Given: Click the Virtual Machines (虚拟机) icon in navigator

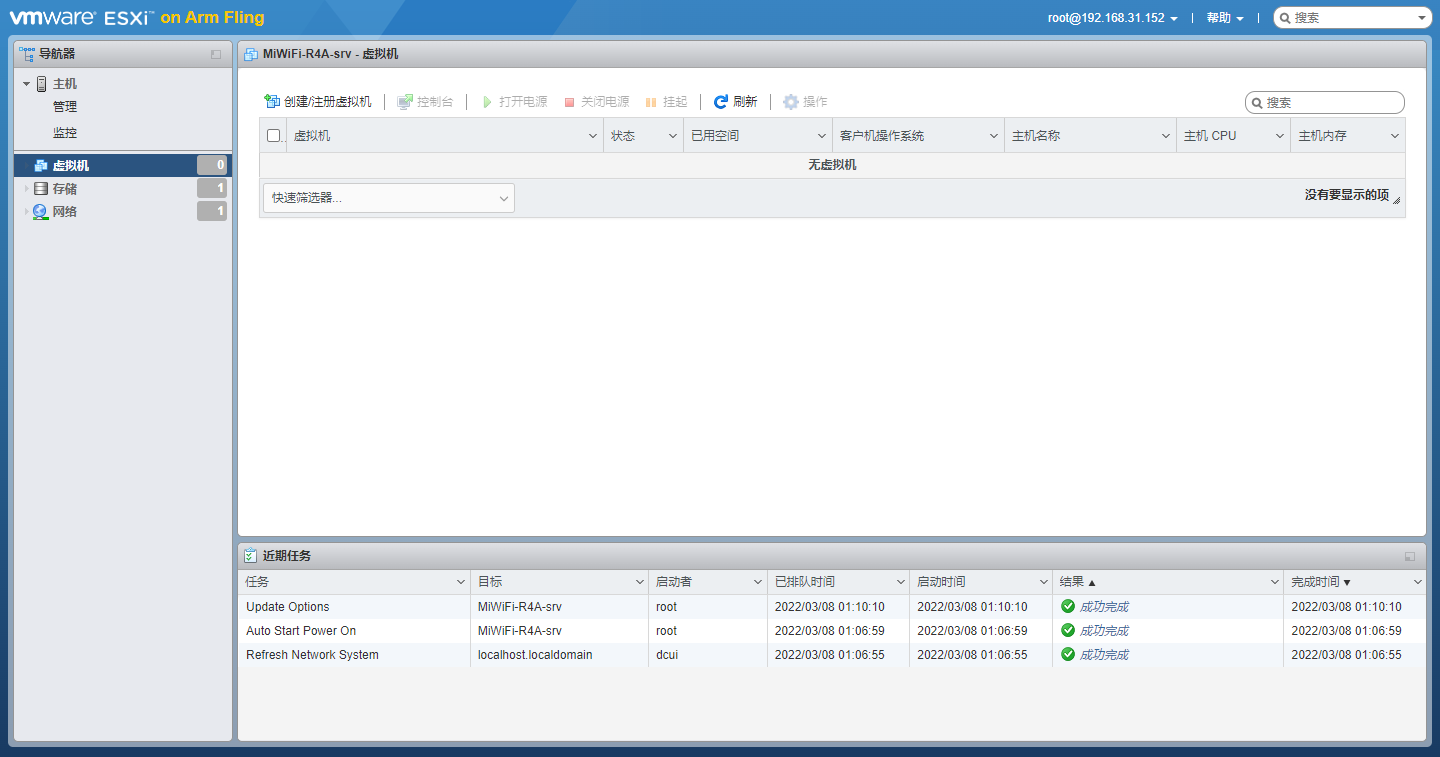Looking at the screenshot, I should click(x=40, y=166).
